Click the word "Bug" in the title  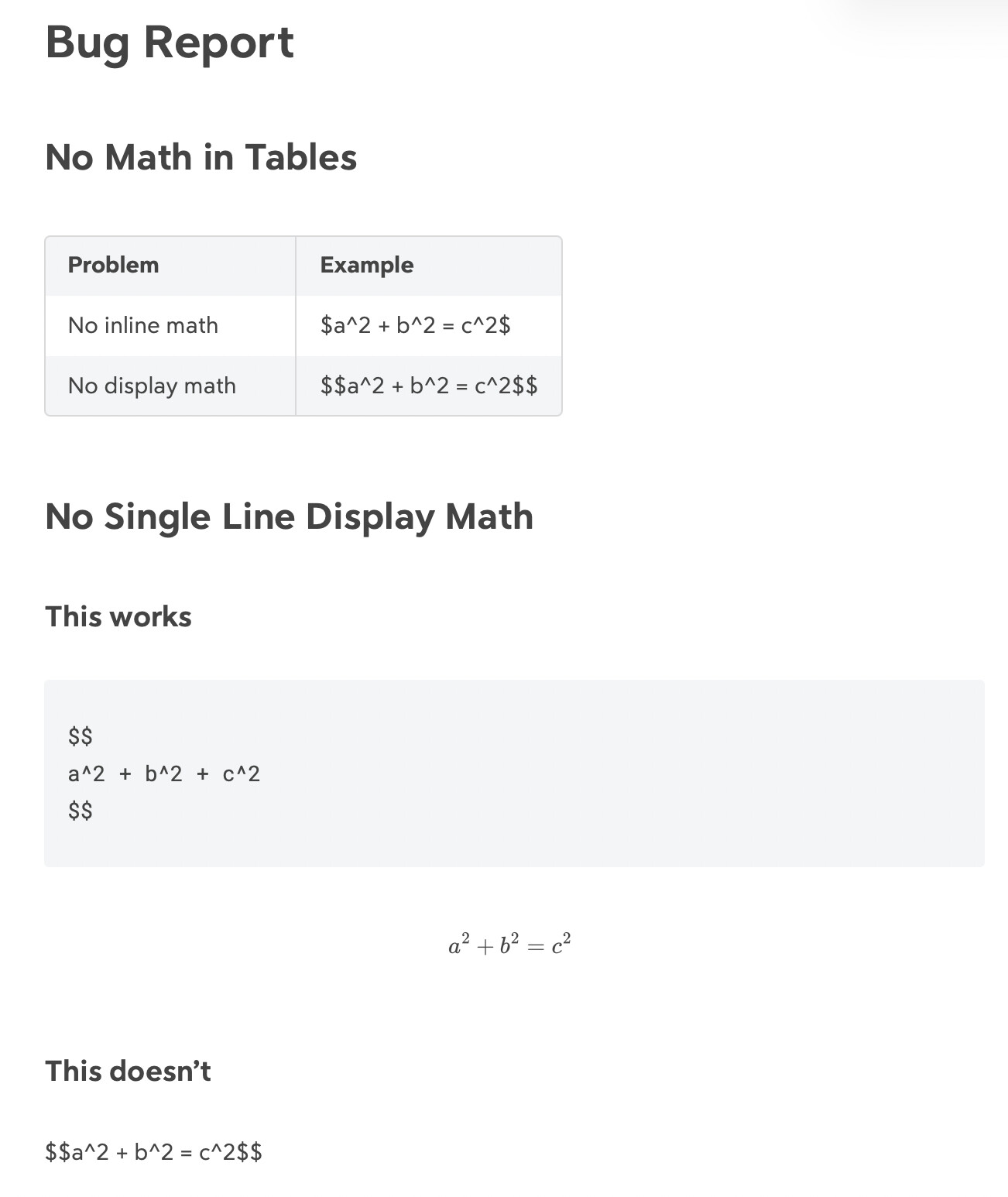86,43
